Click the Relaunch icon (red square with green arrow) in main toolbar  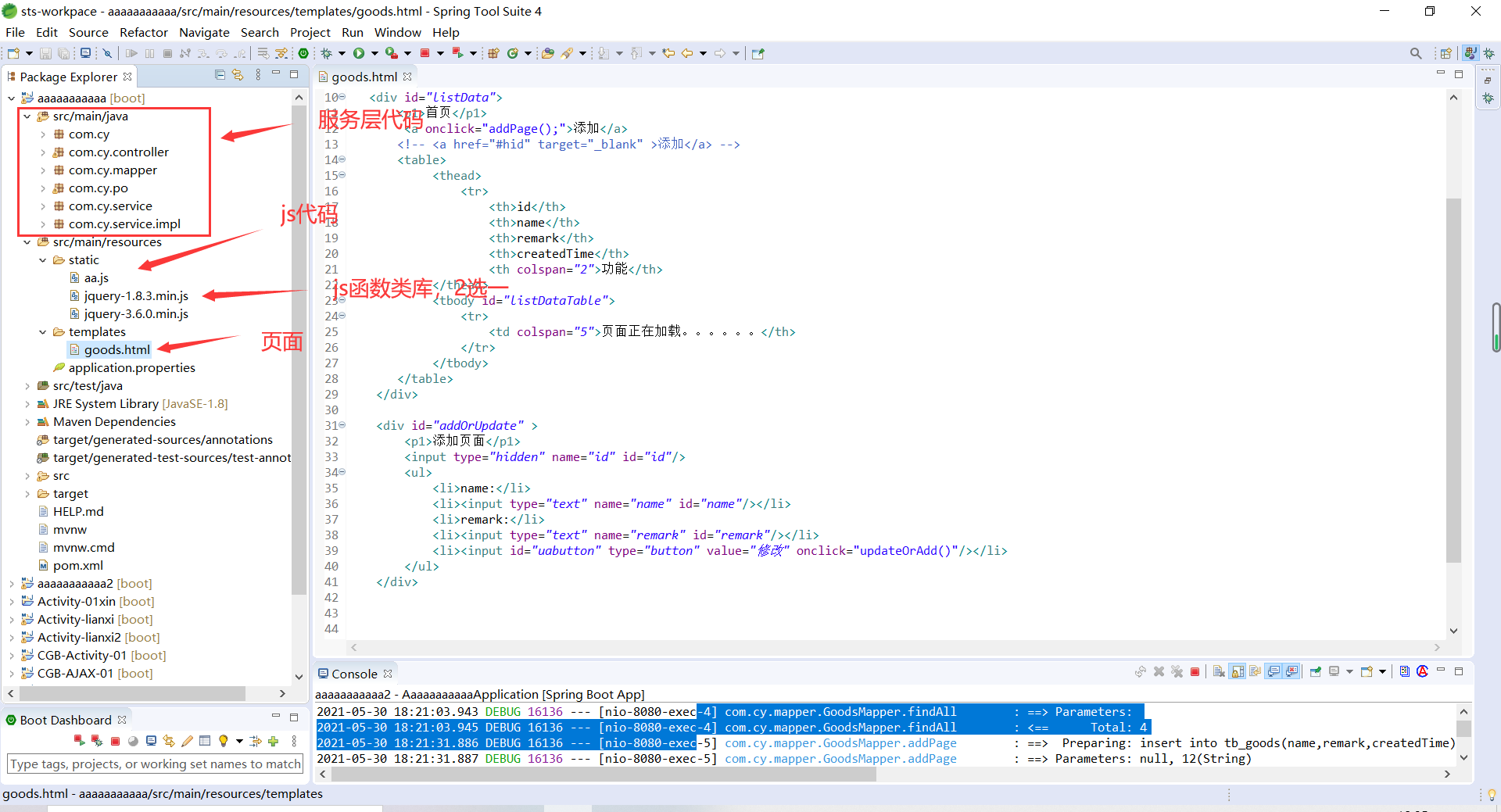click(x=458, y=53)
